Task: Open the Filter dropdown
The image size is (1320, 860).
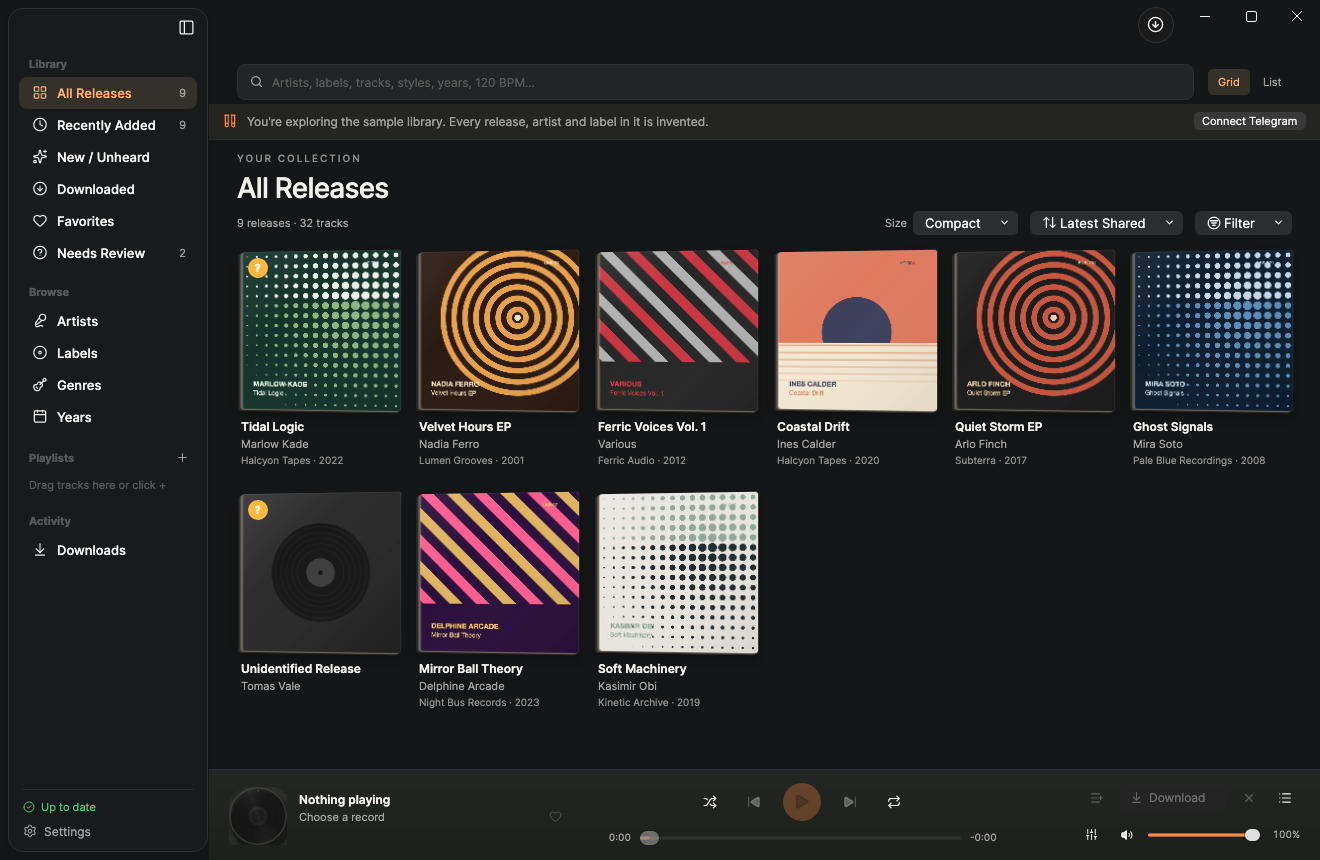Action: (x=1243, y=223)
